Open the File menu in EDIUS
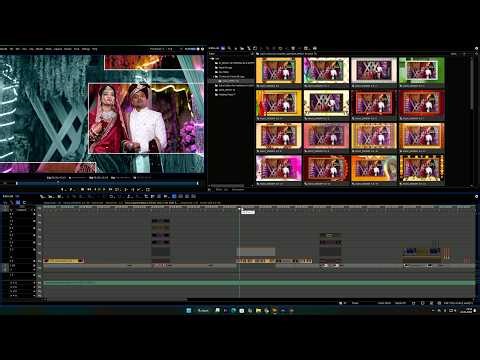Image resolution: width=480 pixels, height=360 pixels. coord(11,49)
